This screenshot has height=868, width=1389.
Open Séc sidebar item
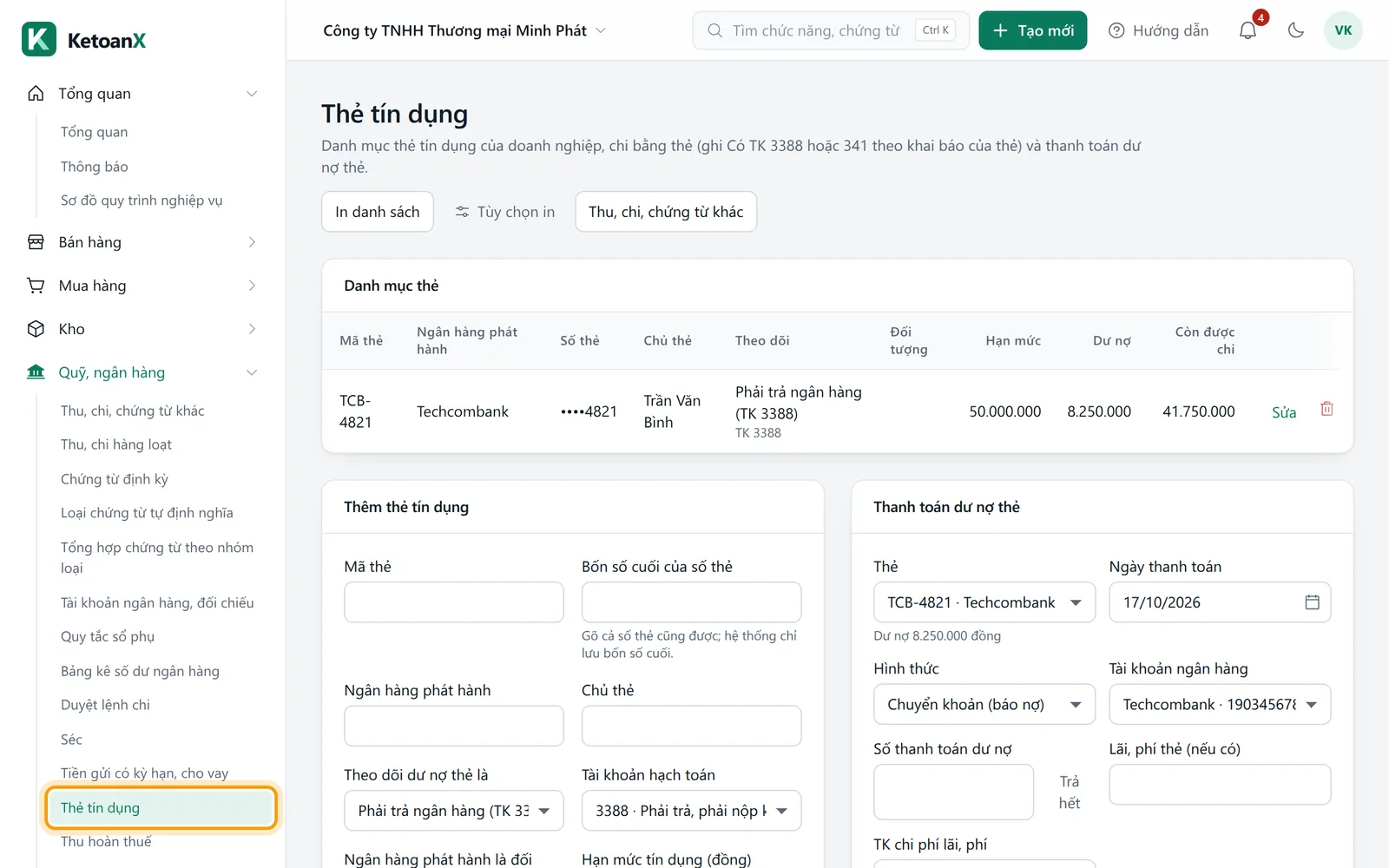tap(71, 740)
